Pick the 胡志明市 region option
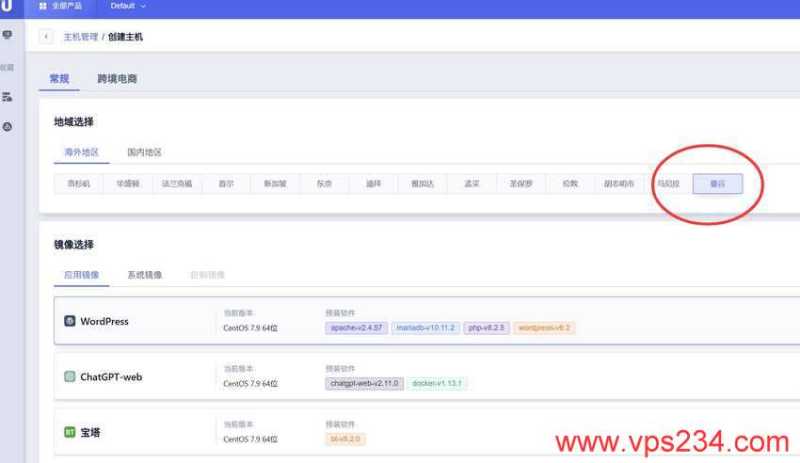This screenshot has height=463, width=800. coord(619,184)
